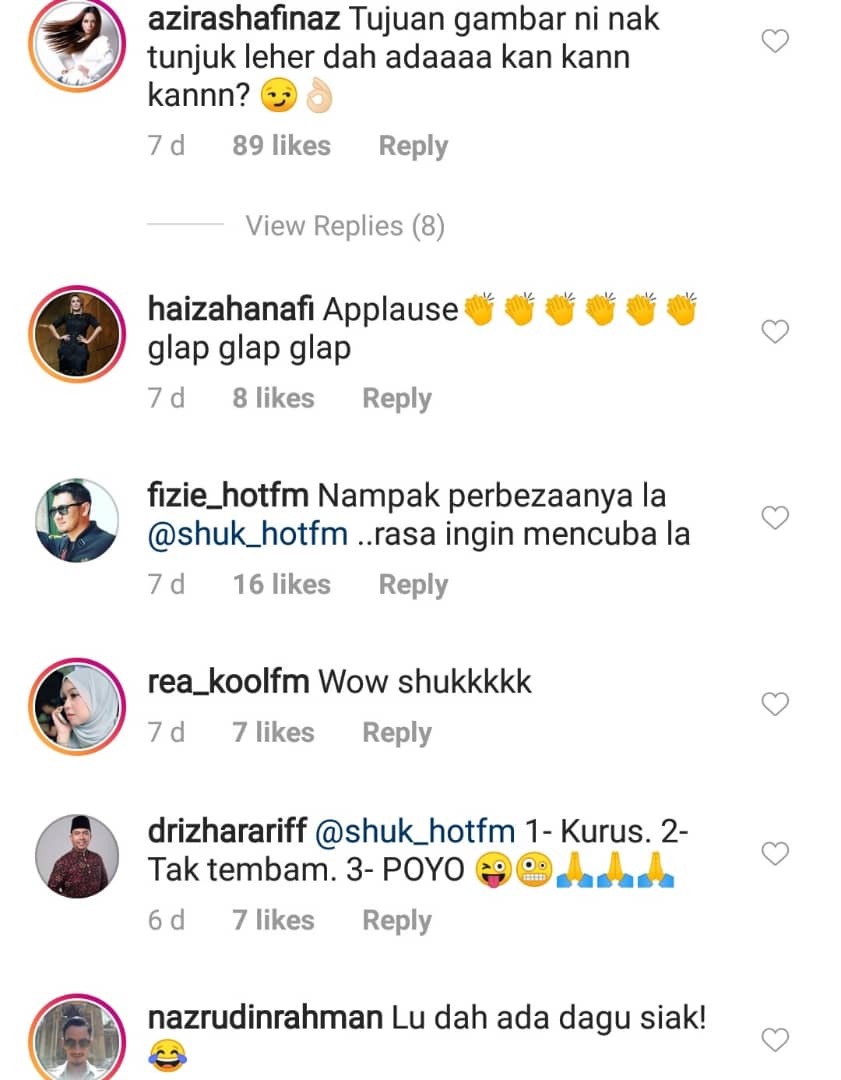Like fizie_hotfm's comment using the heart

775,518
